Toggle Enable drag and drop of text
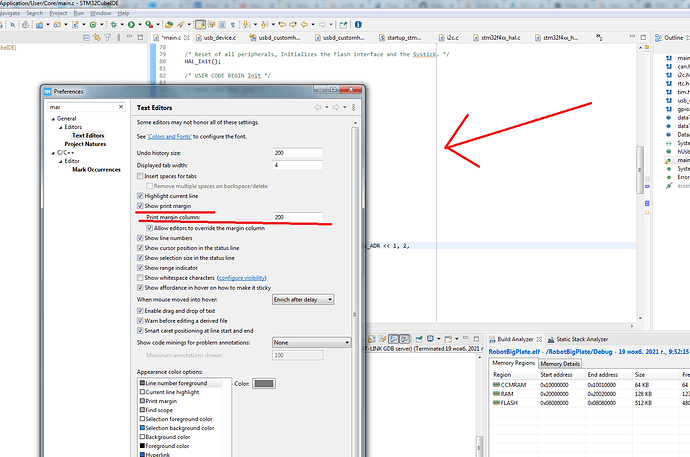Viewport: 690px width, 457px height. click(x=140, y=311)
